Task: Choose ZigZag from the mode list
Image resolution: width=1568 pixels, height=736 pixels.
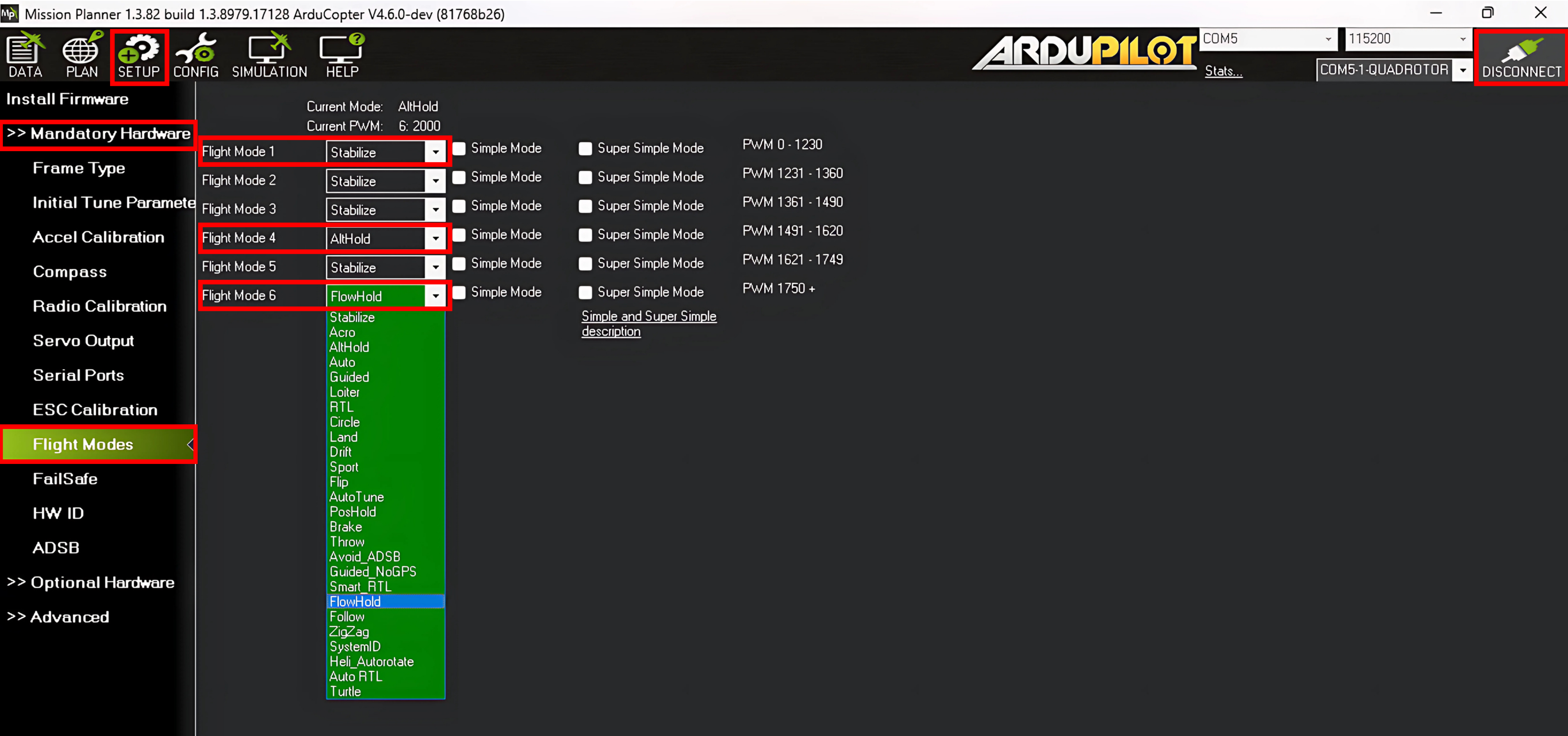Action: tap(385, 632)
